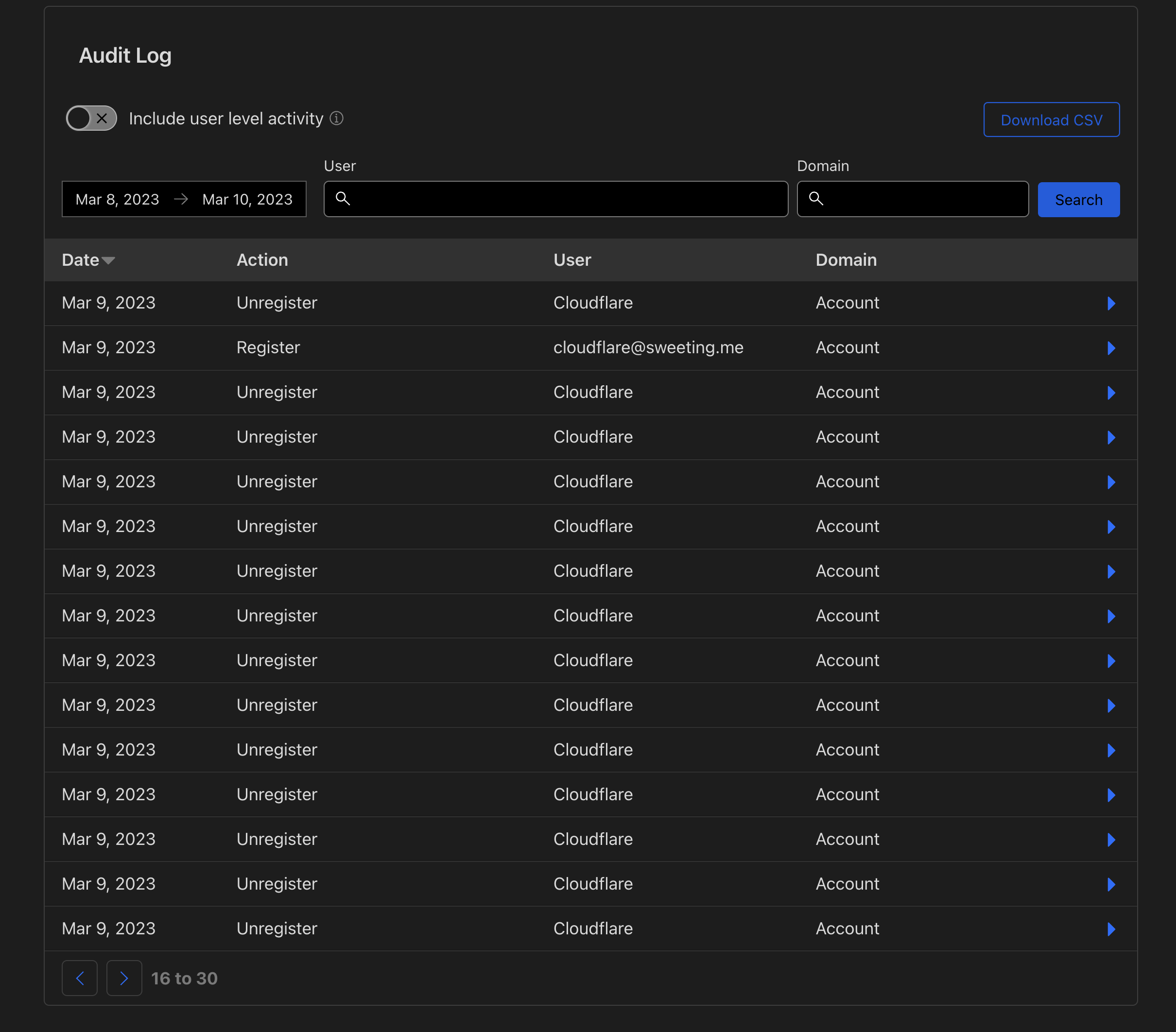This screenshot has width=1176, height=1032.
Task: Go to next page of audit entries
Action: [x=124, y=978]
